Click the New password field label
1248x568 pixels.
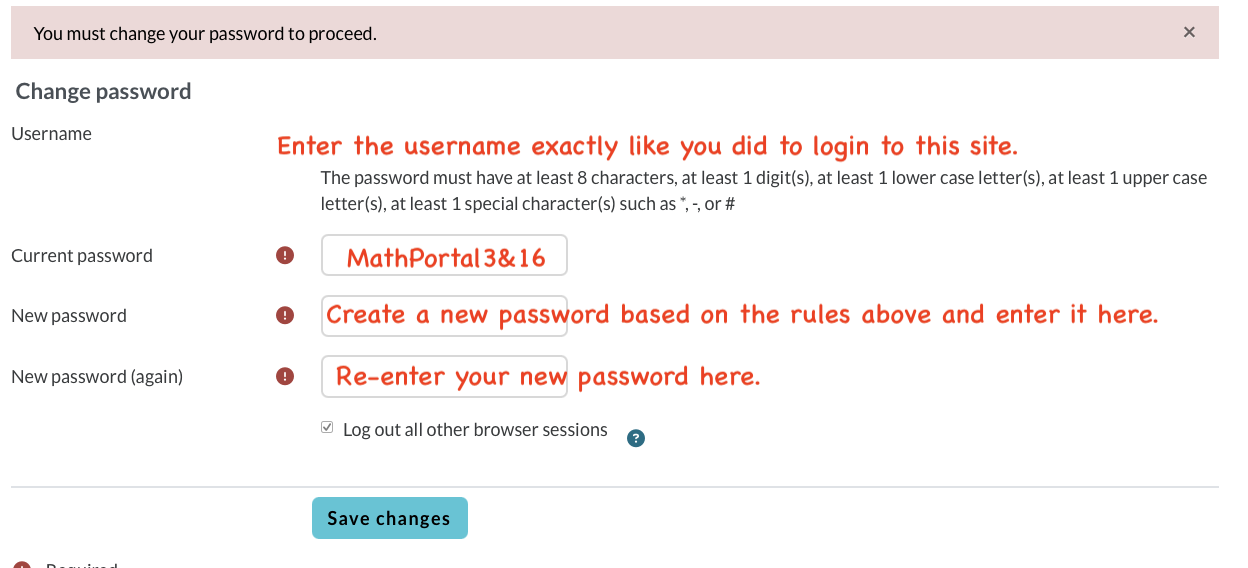[69, 316]
